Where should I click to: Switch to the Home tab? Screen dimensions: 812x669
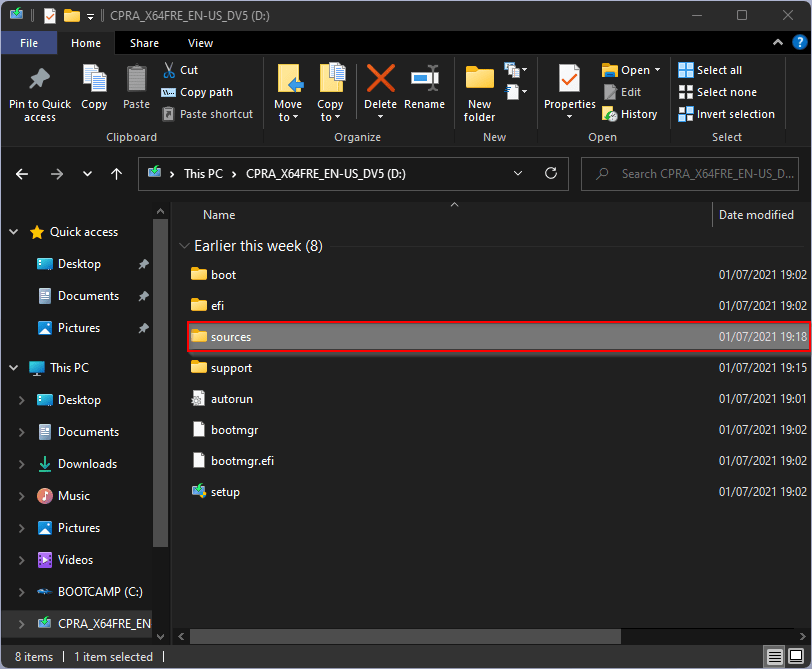86,43
